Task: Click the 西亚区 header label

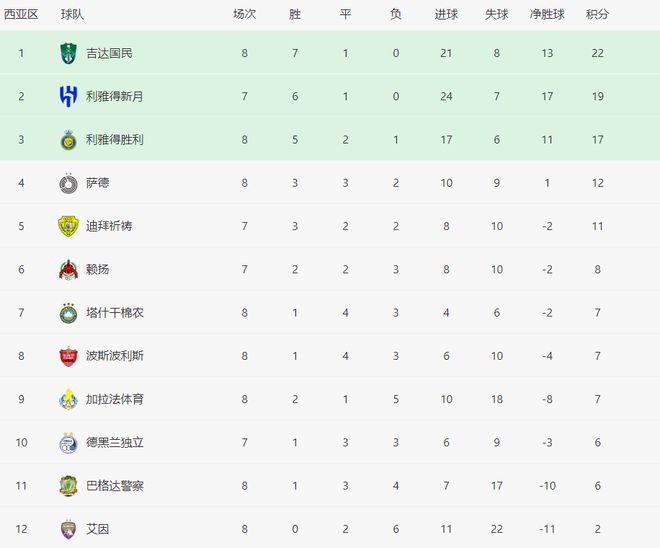Action: (21, 15)
